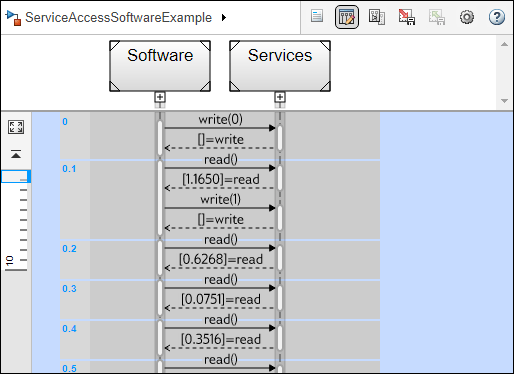Click the ServiceAccessSoftwareExample model icon
The height and width of the screenshot is (374, 514).
(14, 18)
